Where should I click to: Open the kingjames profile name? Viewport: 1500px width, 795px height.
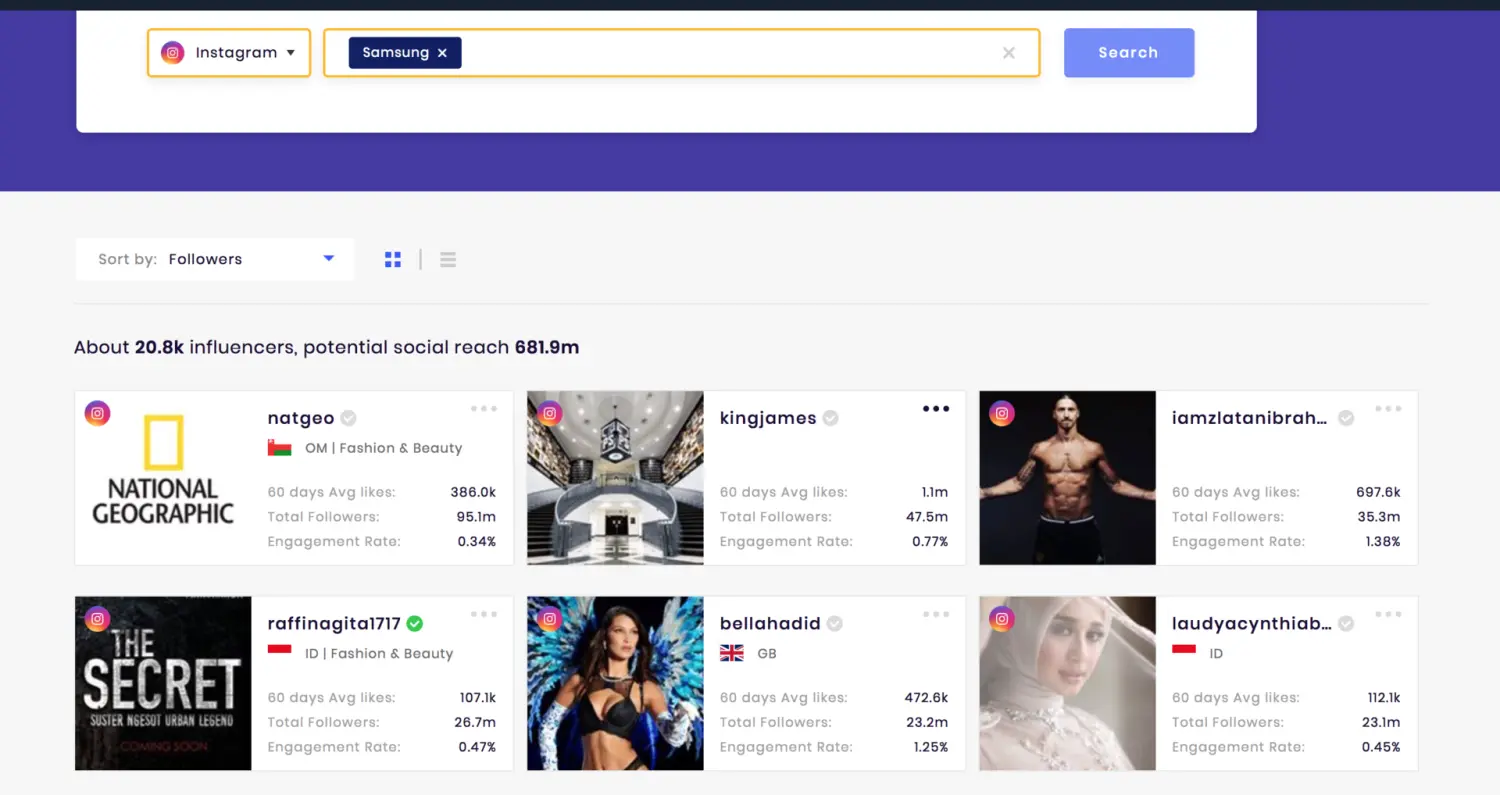tap(768, 418)
